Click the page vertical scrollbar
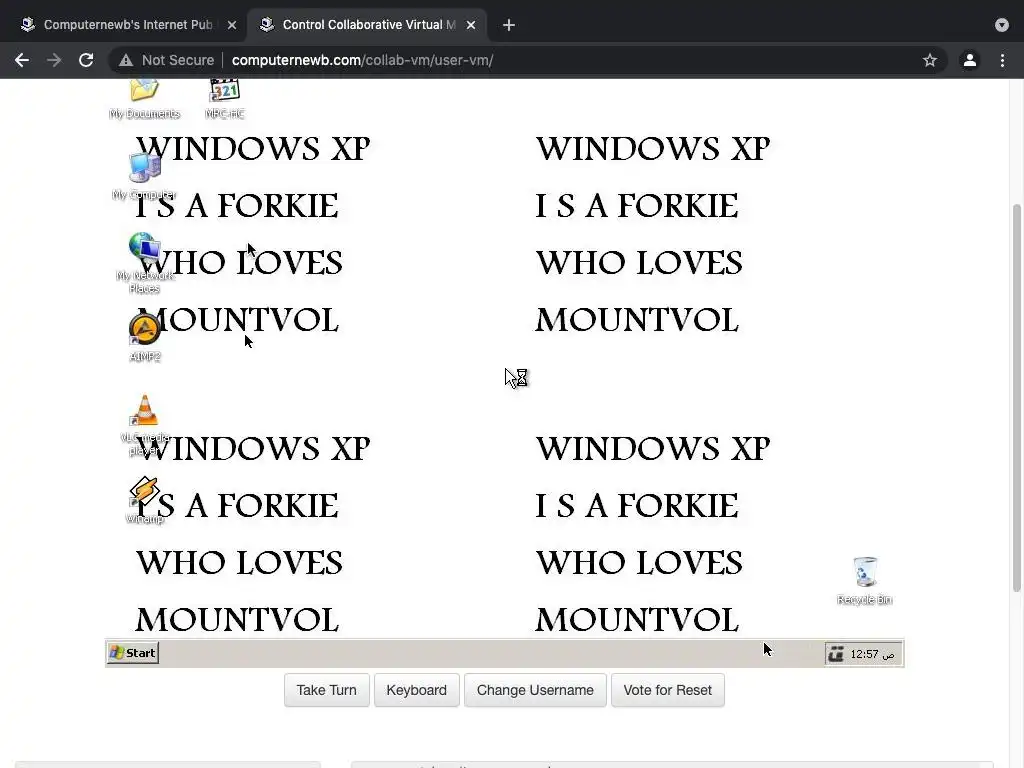The height and width of the screenshot is (768, 1024). [x=1016, y=398]
